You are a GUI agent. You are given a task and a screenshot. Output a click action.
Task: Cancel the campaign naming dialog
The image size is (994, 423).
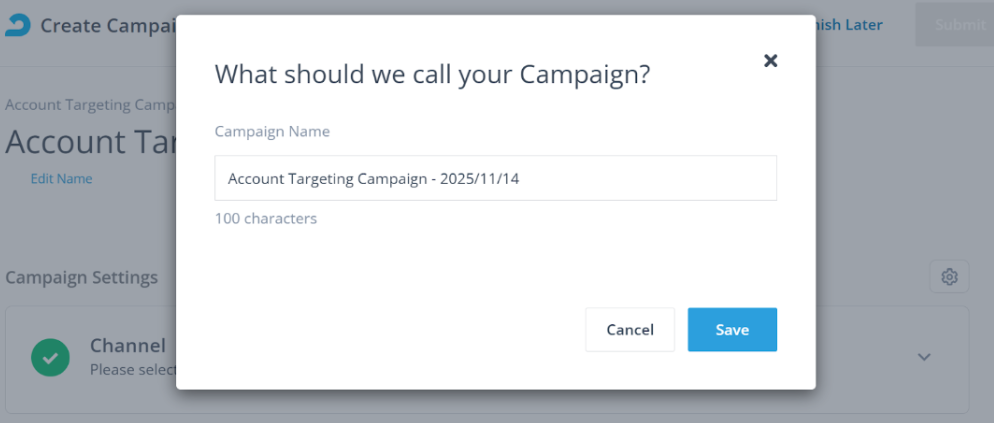pyautogui.click(x=630, y=330)
